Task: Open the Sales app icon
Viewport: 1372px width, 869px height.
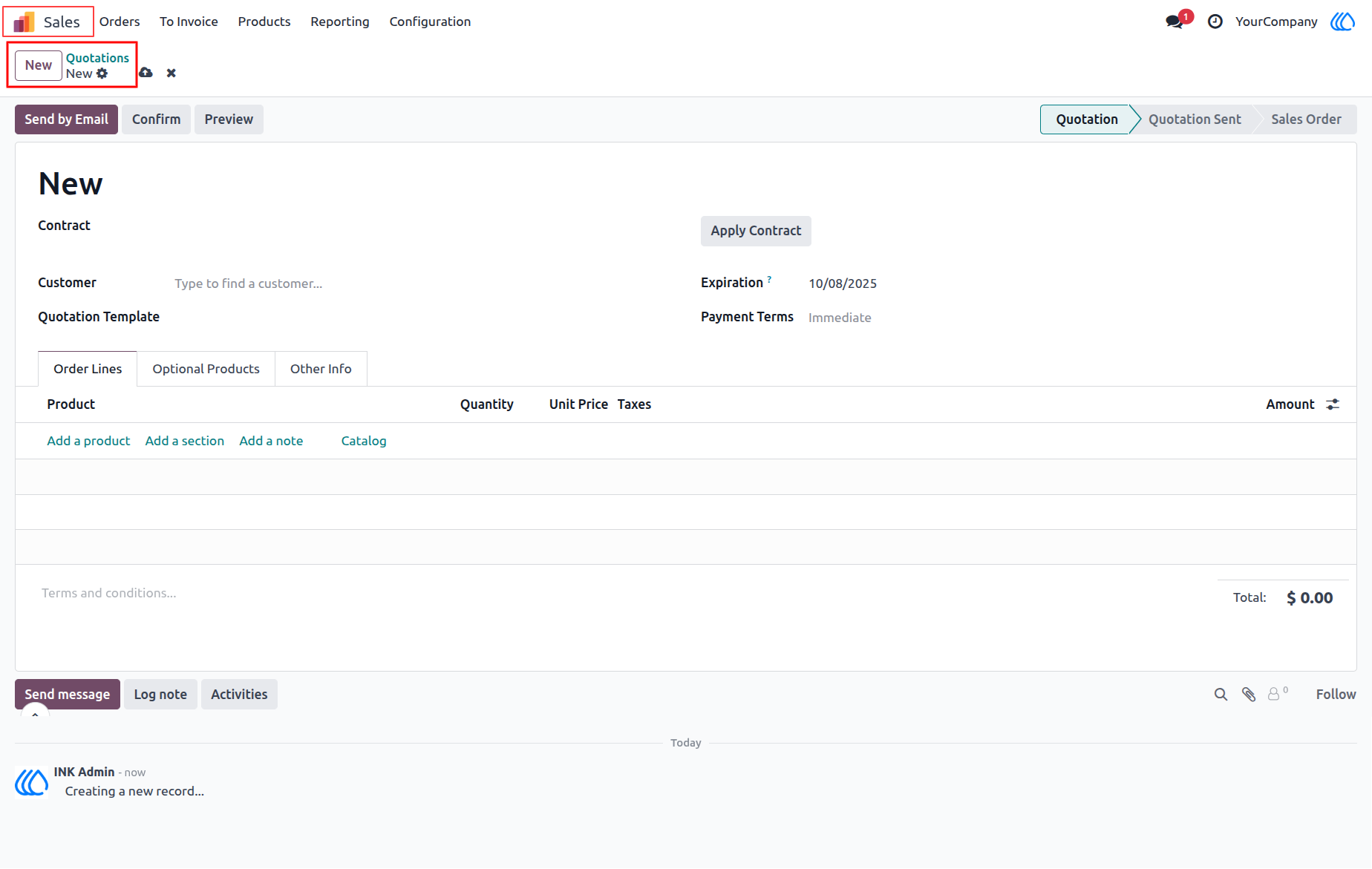Action: pos(24,22)
